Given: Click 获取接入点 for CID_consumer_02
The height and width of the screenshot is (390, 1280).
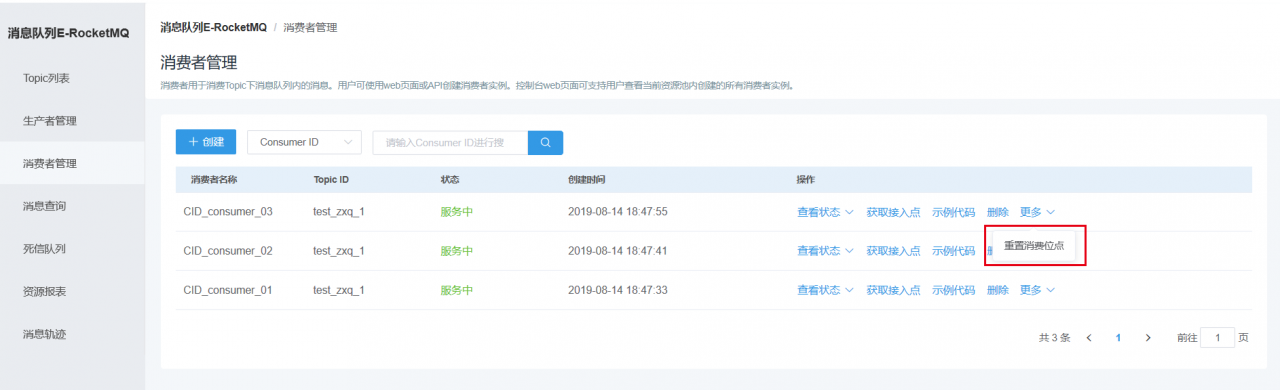Looking at the screenshot, I should click(x=893, y=251).
